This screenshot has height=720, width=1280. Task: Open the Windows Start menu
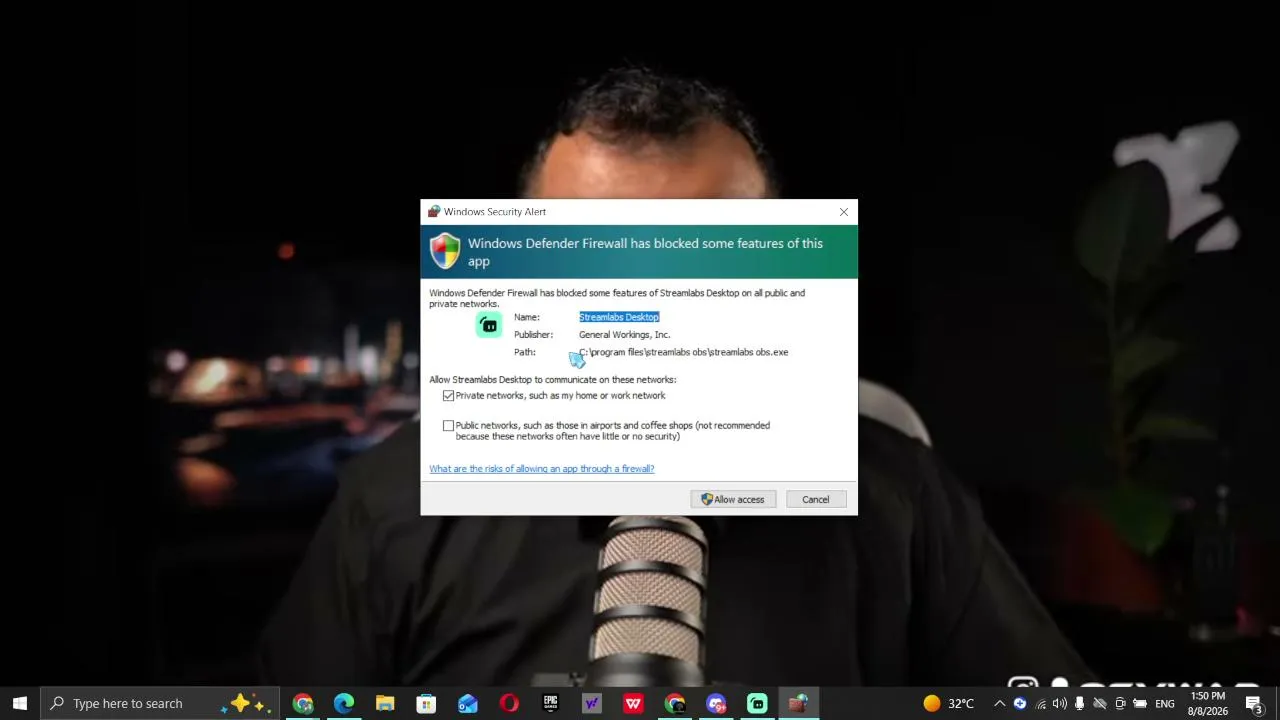click(20, 703)
